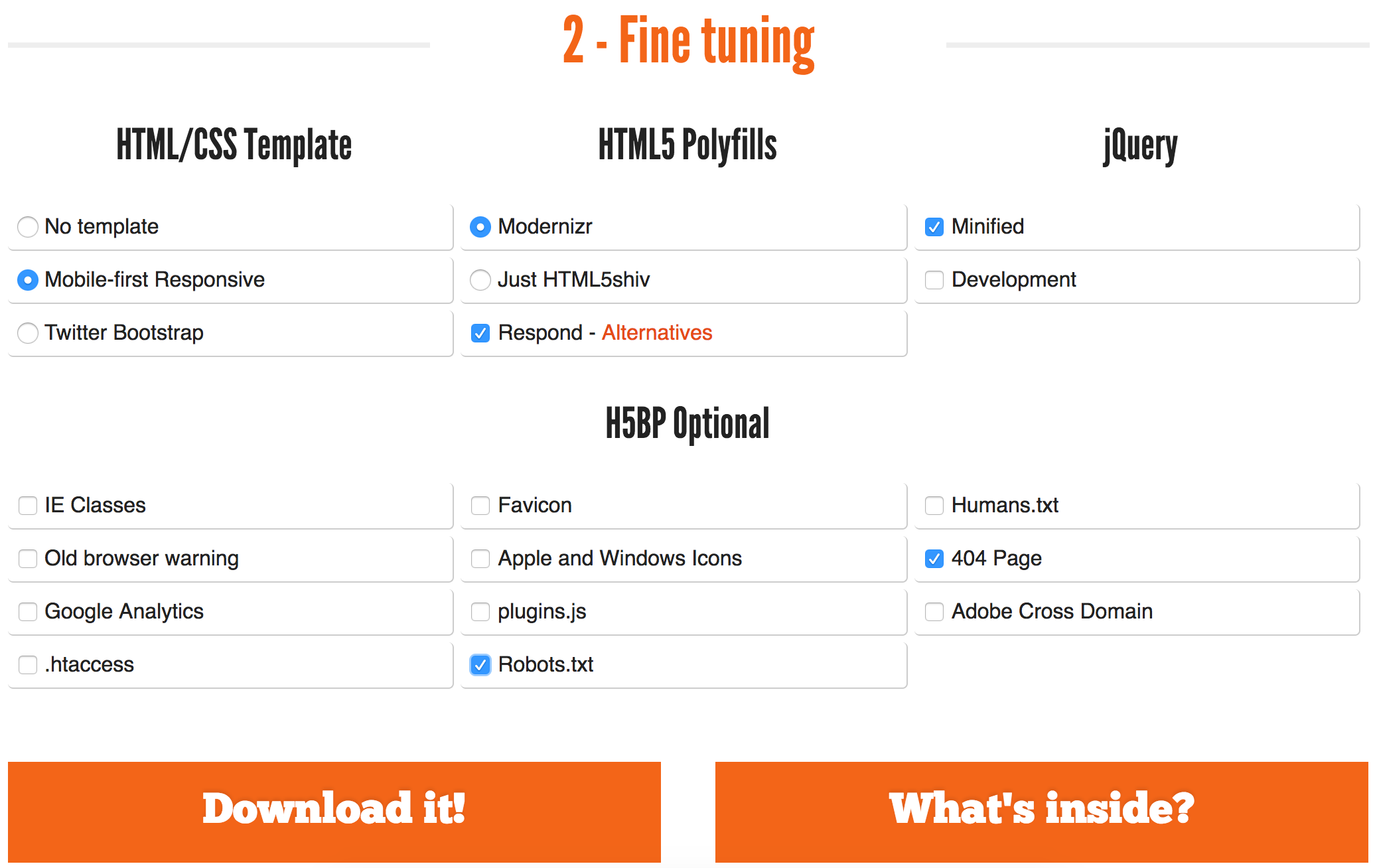Toggle plugins.js checkbox on
The height and width of the screenshot is (868, 1375).
[479, 611]
